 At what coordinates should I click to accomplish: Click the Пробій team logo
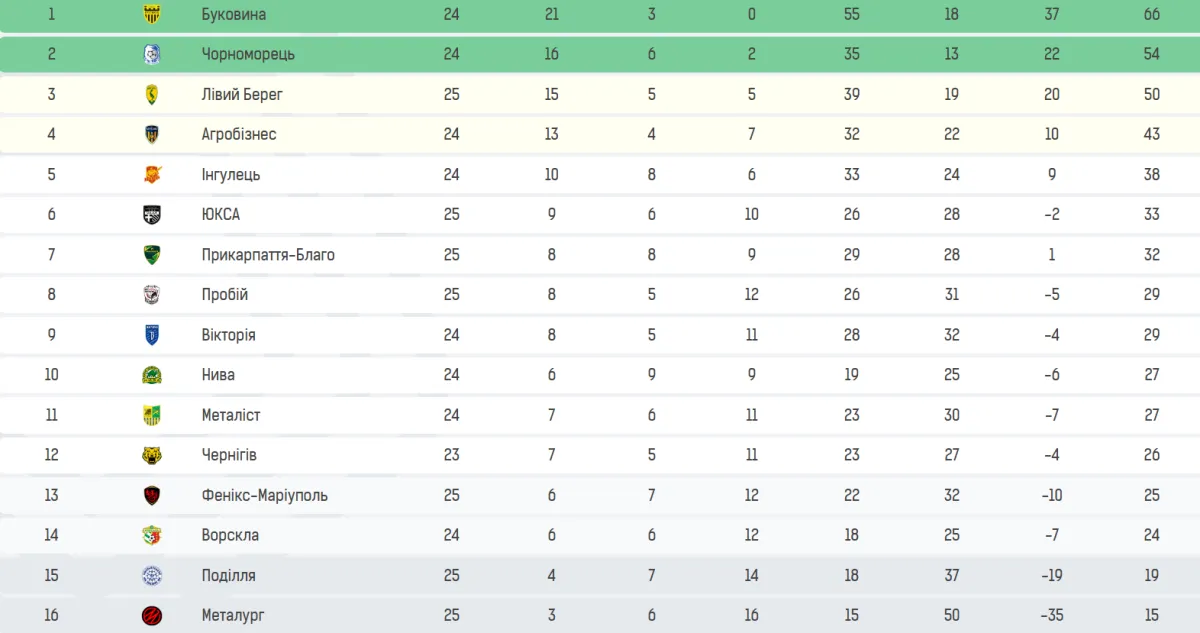pos(152,294)
